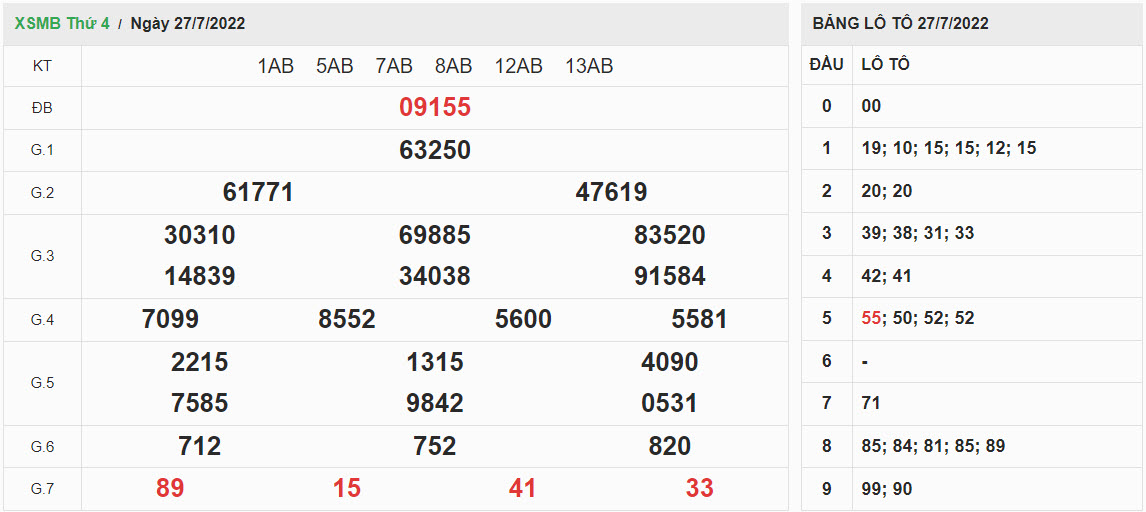Select fifth prize number 9842
Screen dimensions: 1146x512
pos(434,403)
